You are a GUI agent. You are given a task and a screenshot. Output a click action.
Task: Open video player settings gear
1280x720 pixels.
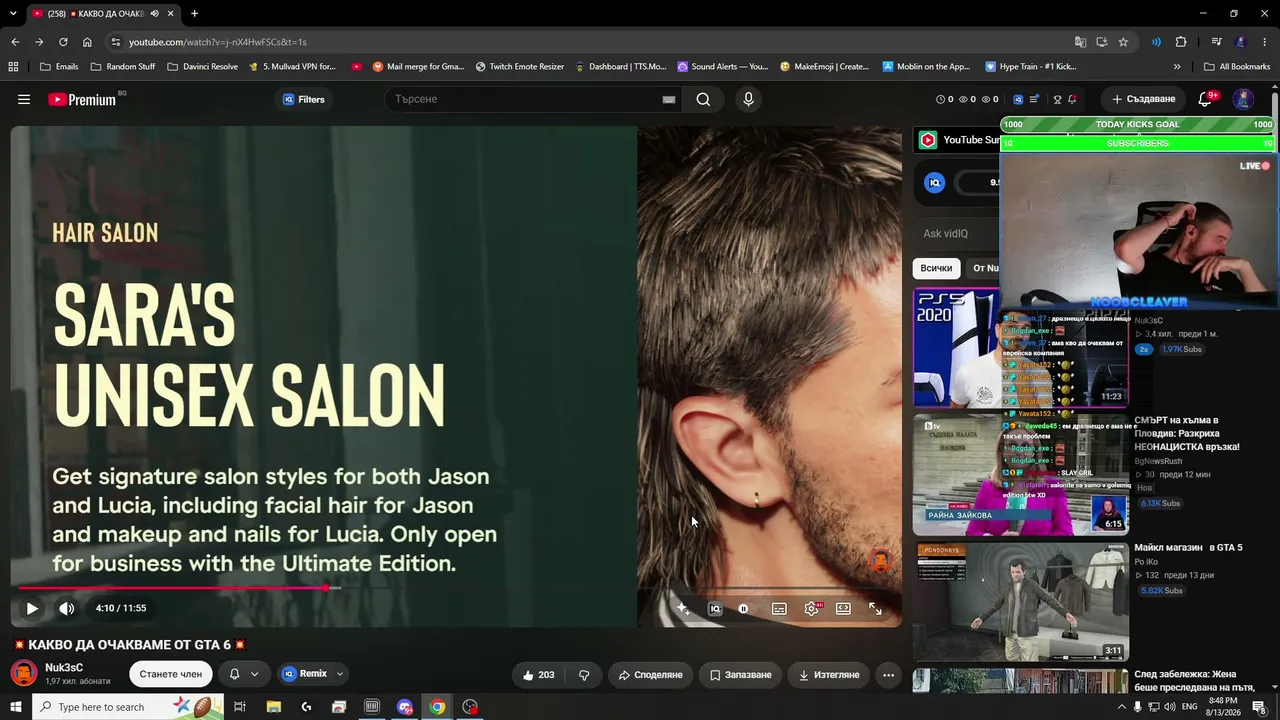[x=811, y=608]
